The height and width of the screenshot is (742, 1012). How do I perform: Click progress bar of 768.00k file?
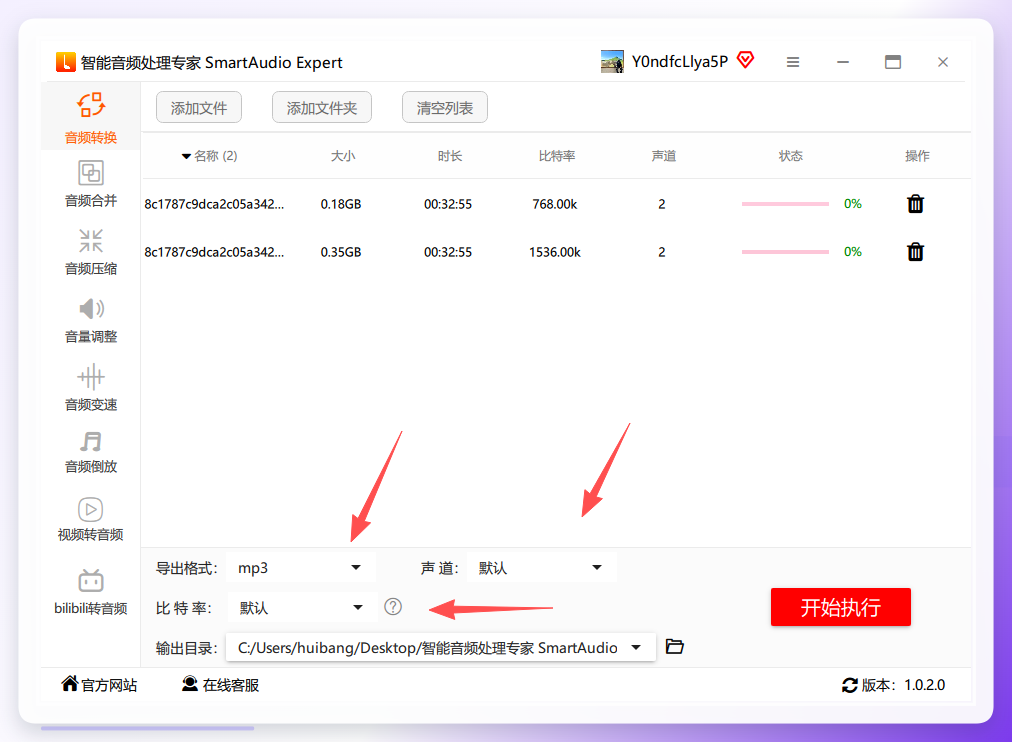785,204
